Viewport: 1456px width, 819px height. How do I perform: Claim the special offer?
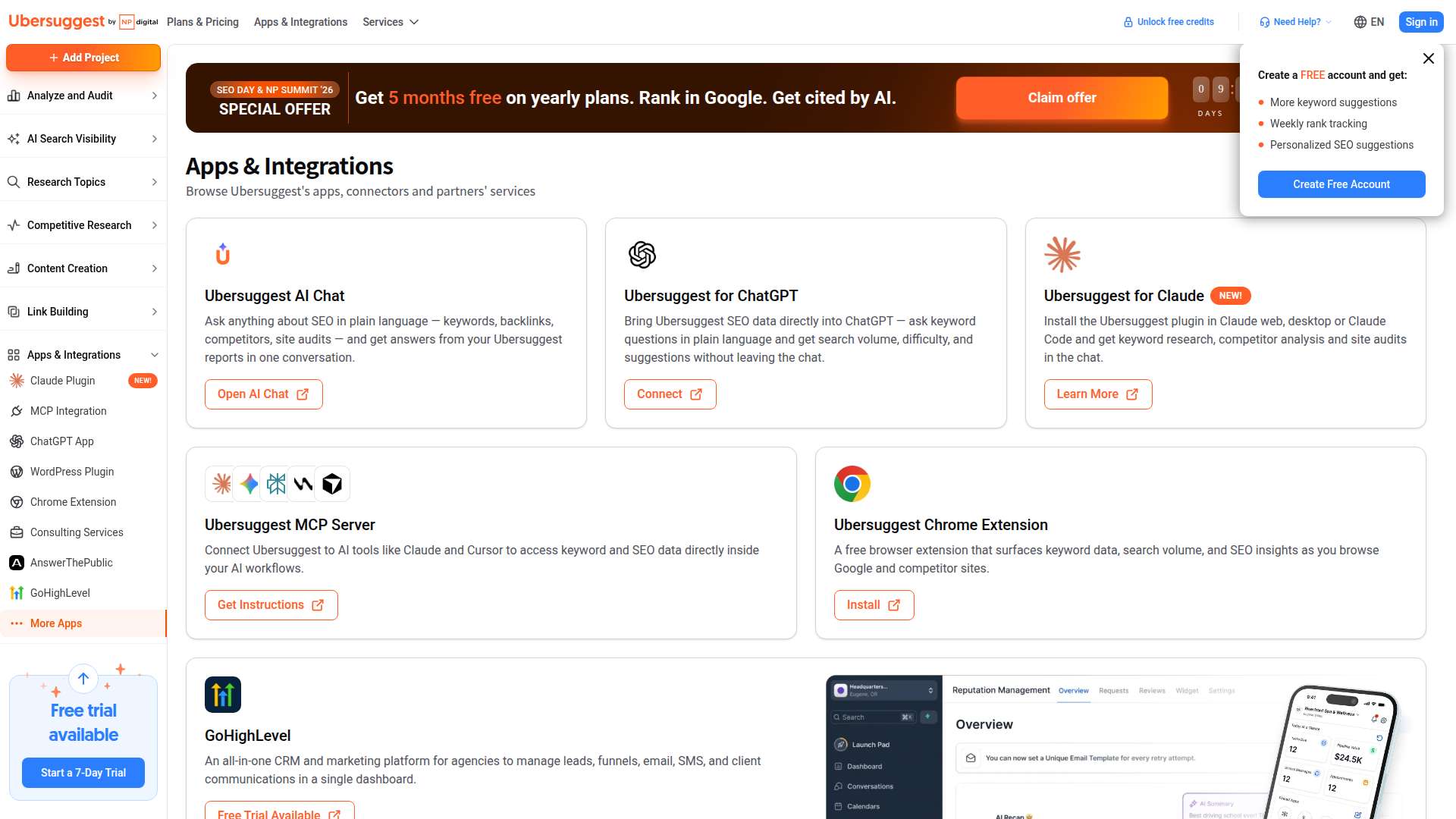point(1062,98)
